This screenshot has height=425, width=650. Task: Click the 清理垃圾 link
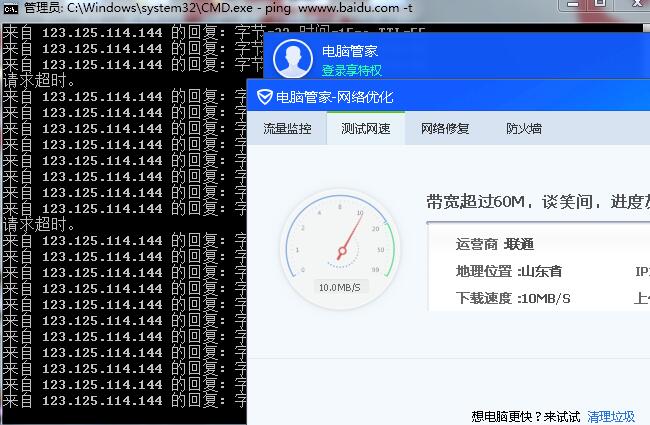point(611,416)
